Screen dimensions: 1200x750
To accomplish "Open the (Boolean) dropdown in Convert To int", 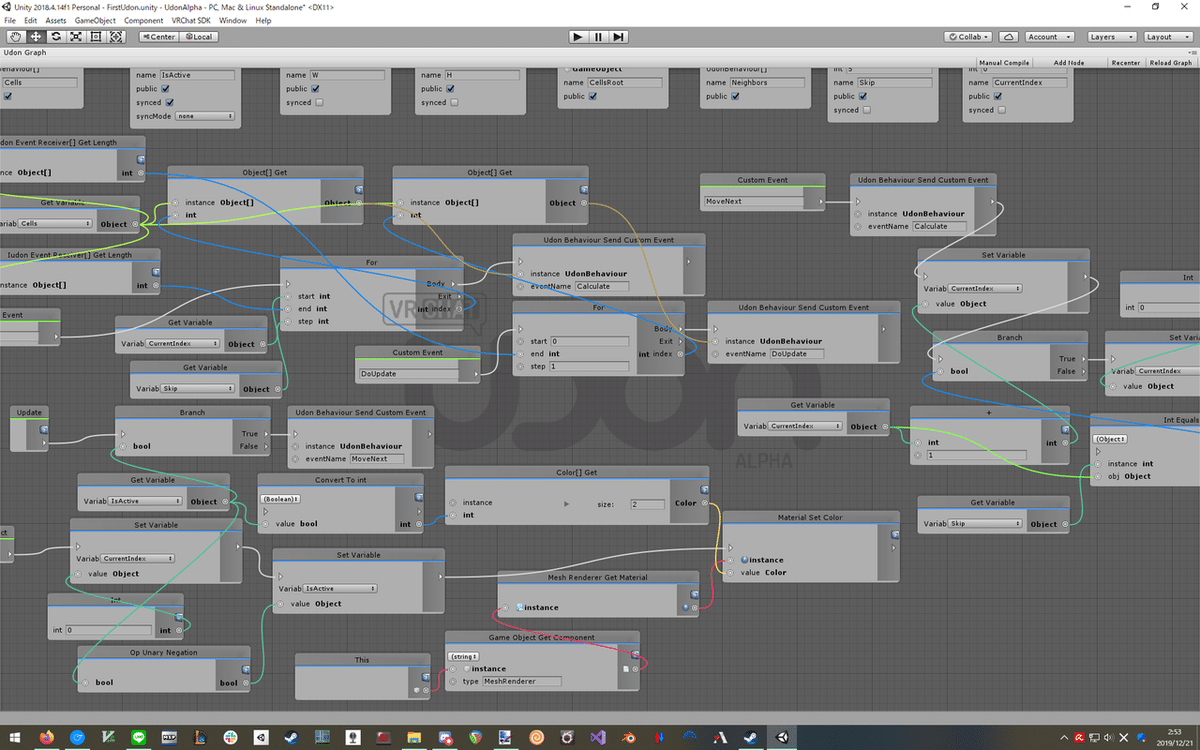I will 279,499.
